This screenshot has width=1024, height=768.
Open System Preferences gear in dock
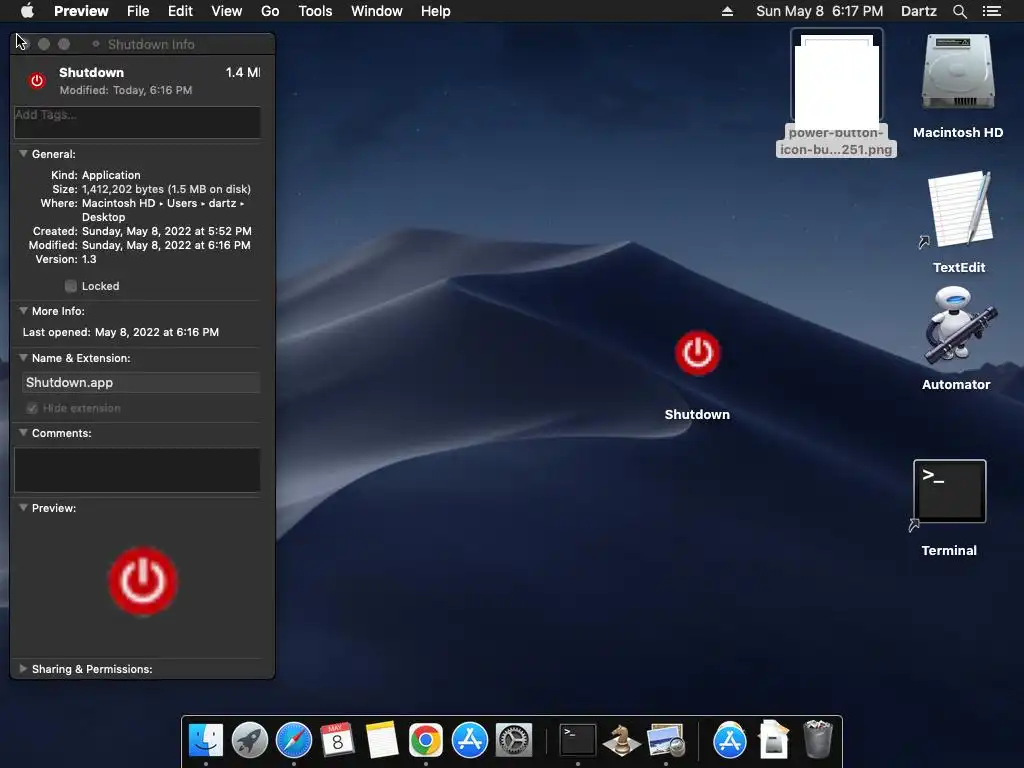click(x=514, y=741)
